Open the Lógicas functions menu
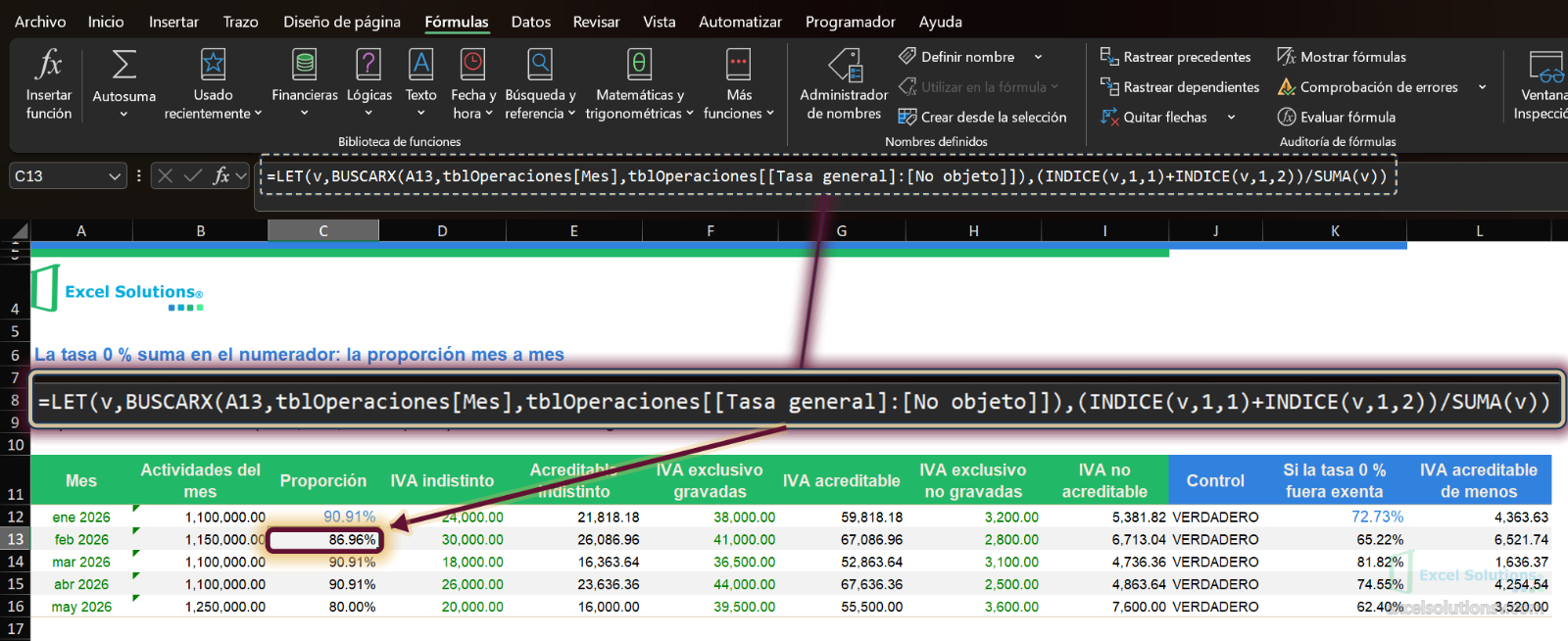The image size is (1568, 641). point(369,84)
